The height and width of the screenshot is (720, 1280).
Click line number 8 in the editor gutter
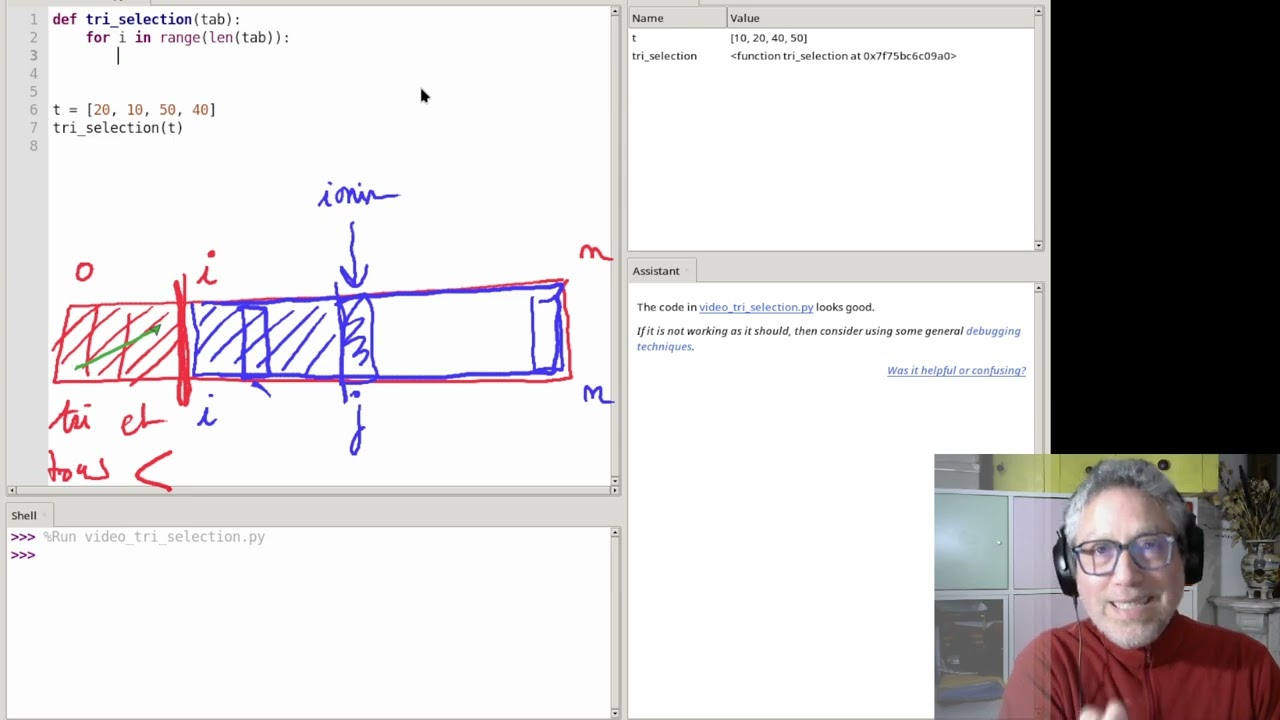[x=33, y=145]
